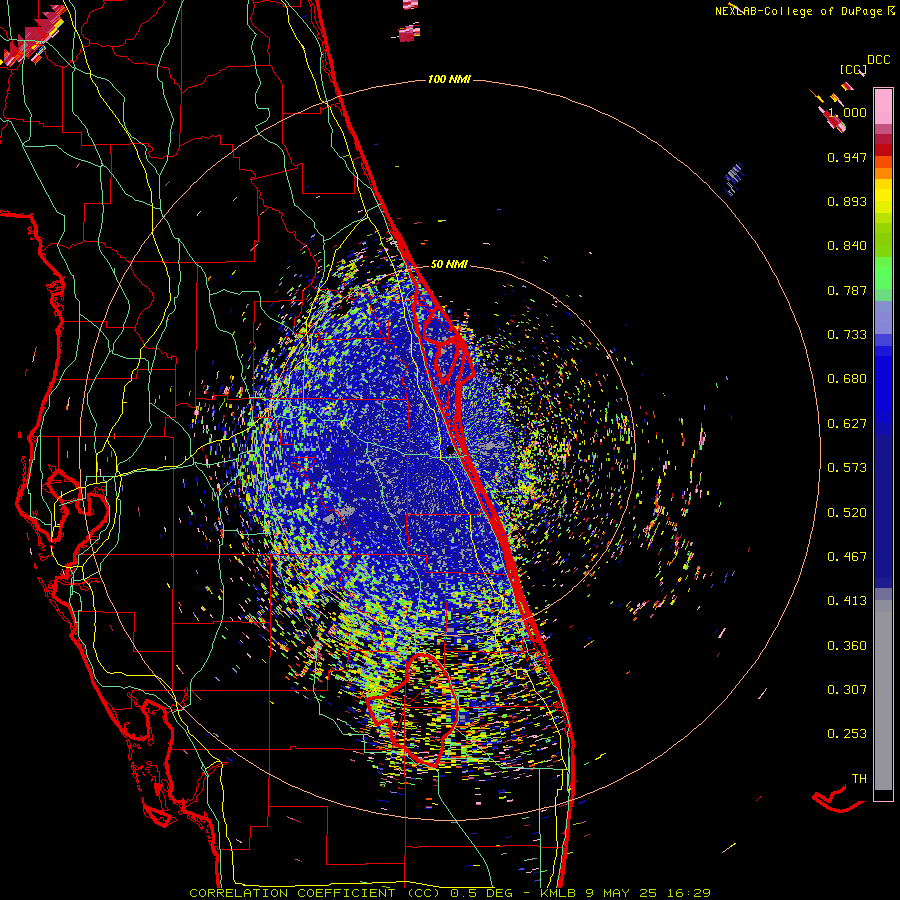Click the [CC] legend header
Image resolution: width=900 pixels, height=900 pixels.
(x=853, y=70)
